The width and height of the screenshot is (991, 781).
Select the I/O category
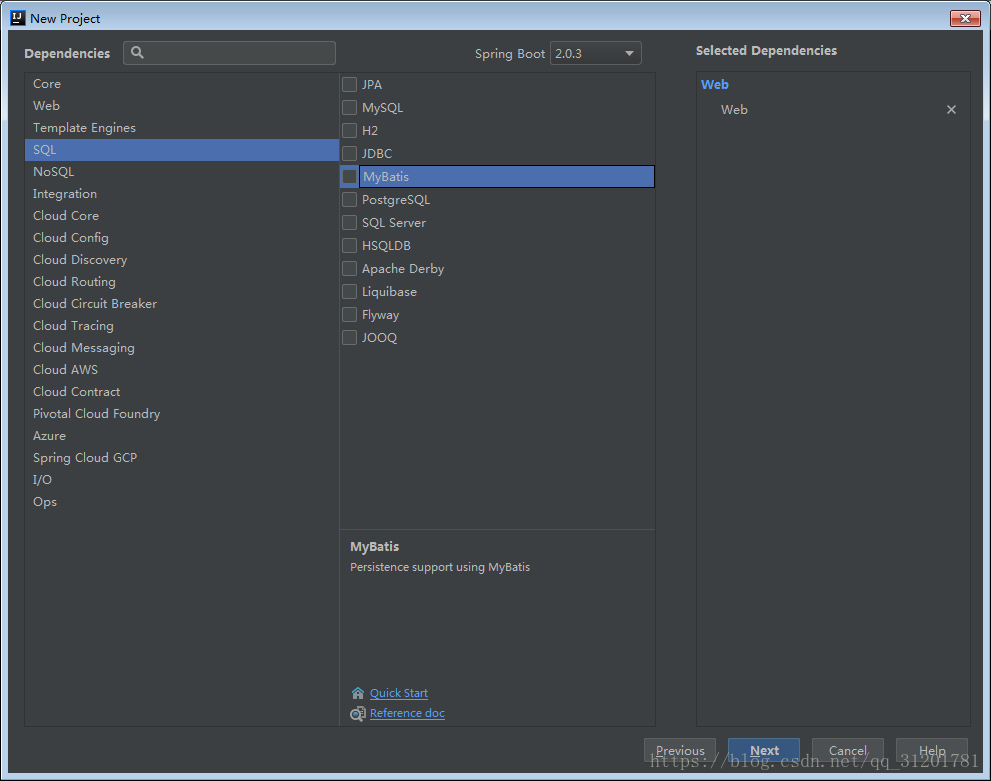[181, 480]
